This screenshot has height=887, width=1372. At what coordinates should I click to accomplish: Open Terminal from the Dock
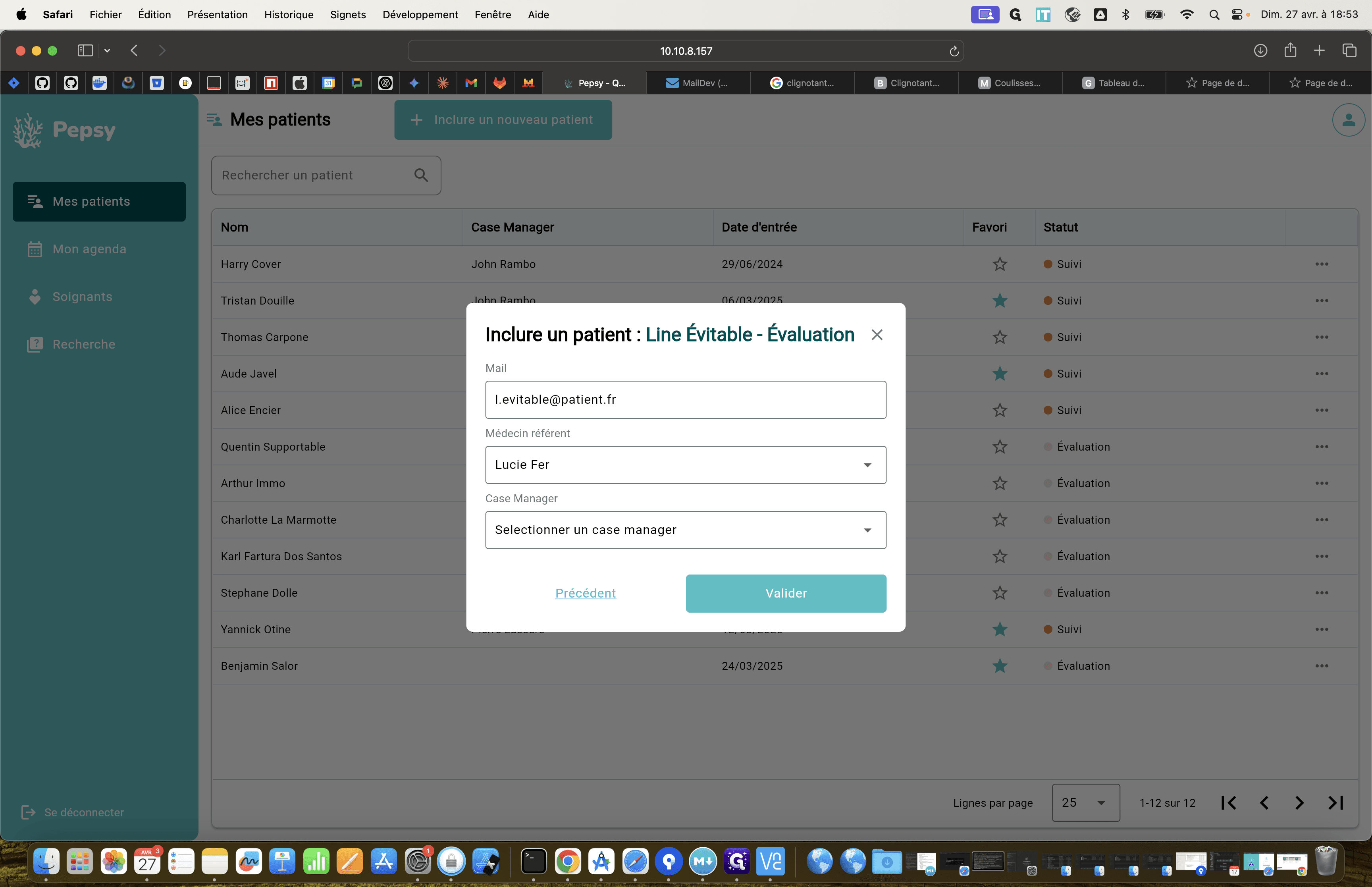[533, 862]
